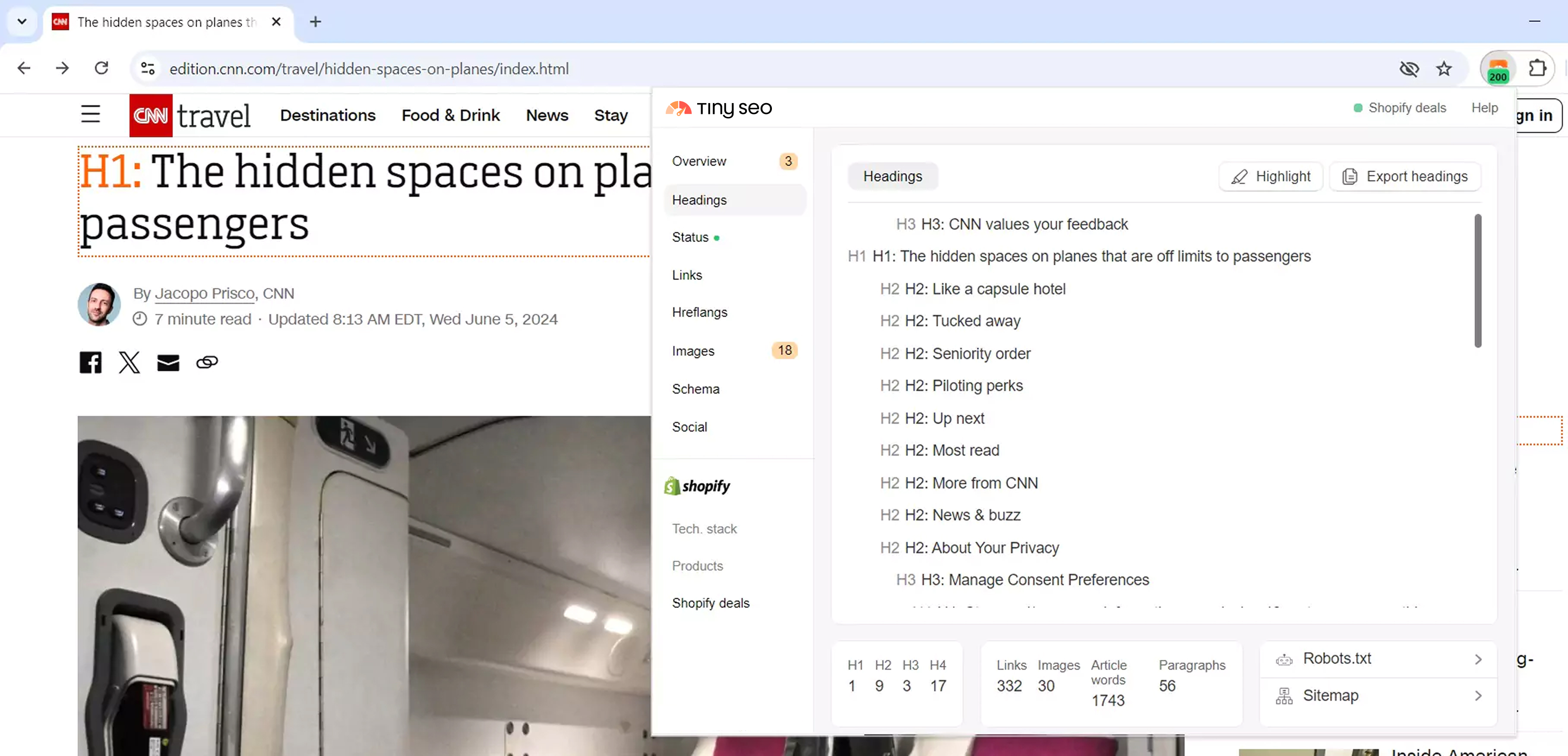Open News in CNN travel nav

[x=547, y=115]
